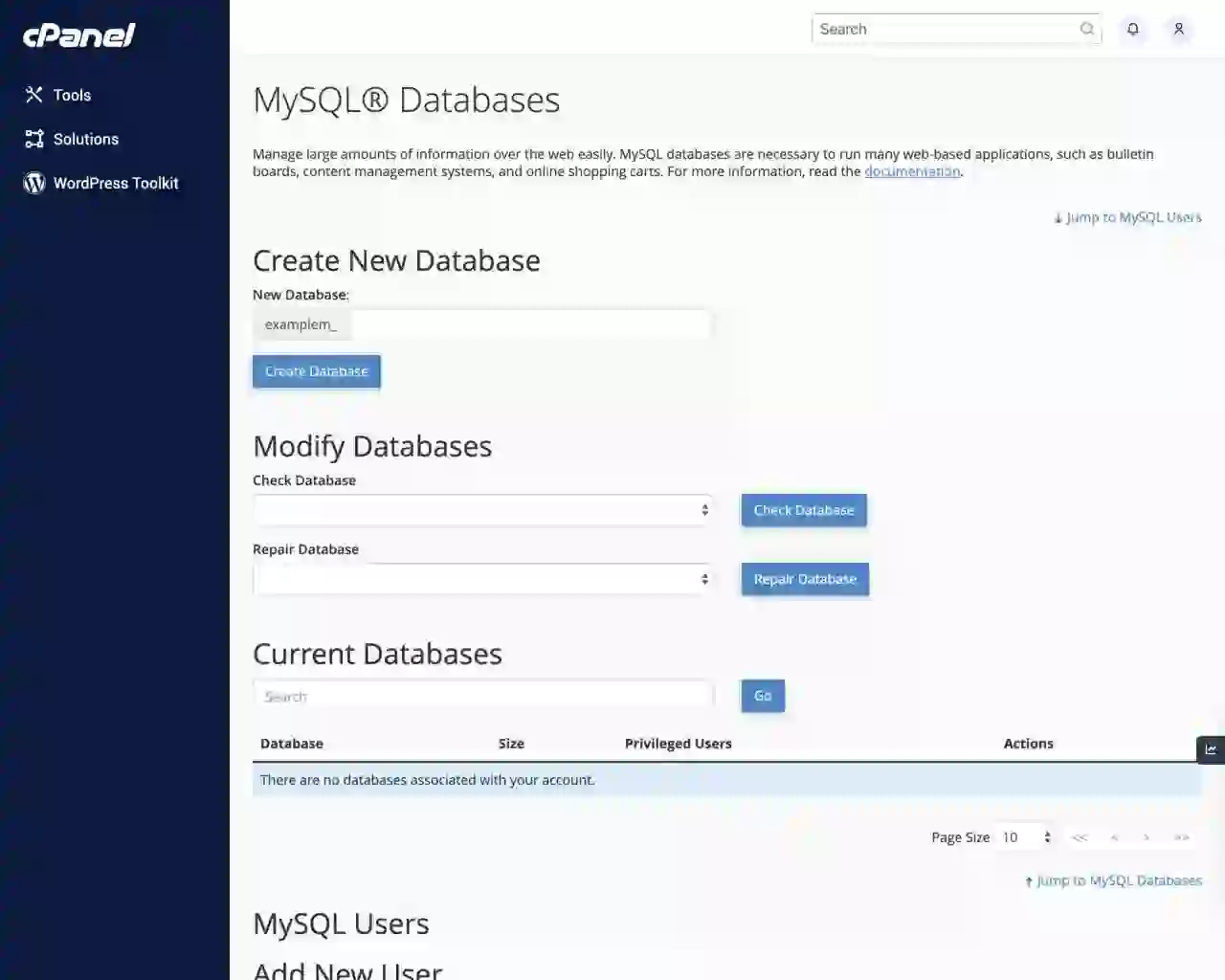The width and height of the screenshot is (1225, 980).
Task: Open the Repair Database dropdown
Action: coord(483,579)
